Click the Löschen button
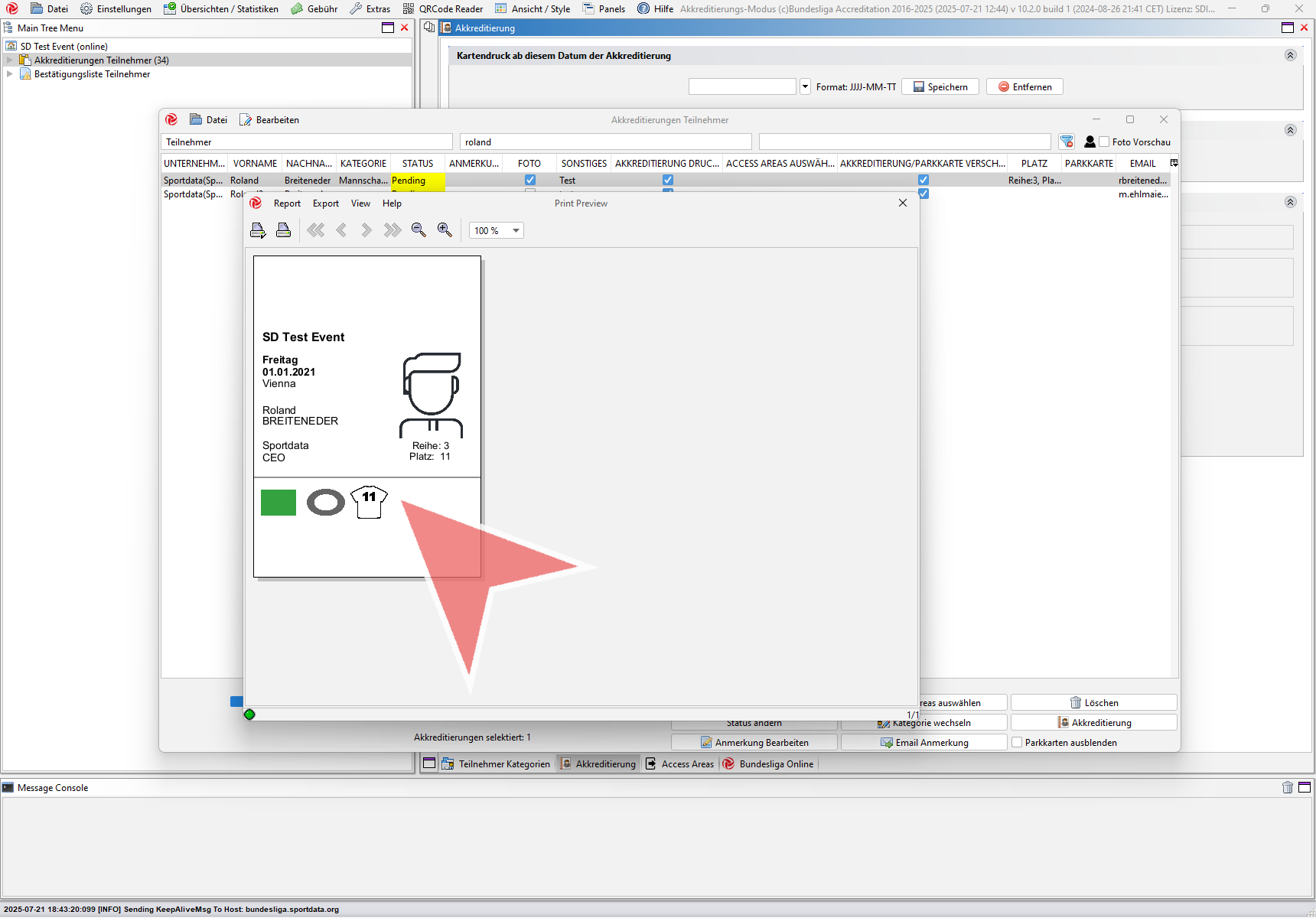 1093,702
